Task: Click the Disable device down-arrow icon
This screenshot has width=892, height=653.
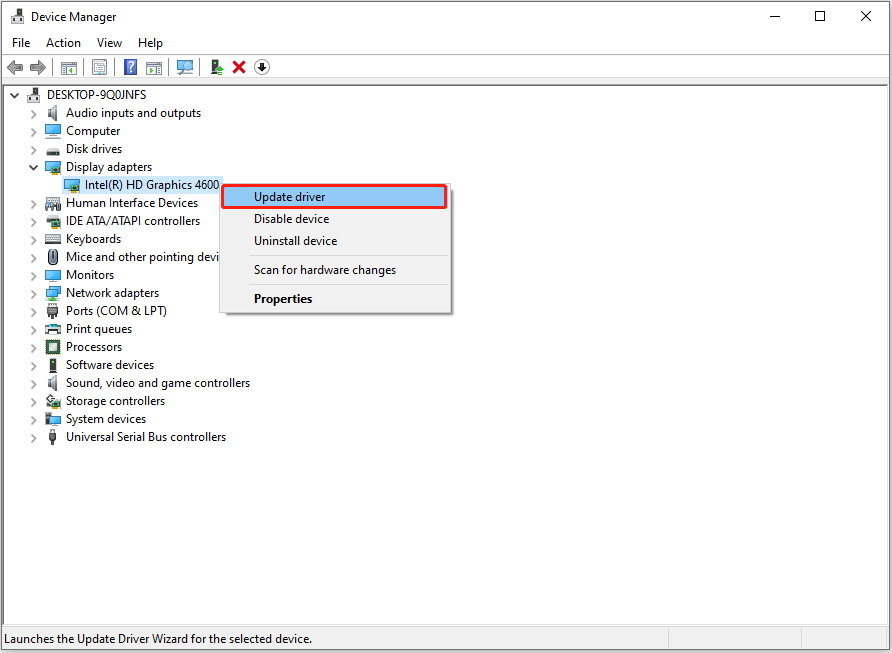Action: point(262,68)
